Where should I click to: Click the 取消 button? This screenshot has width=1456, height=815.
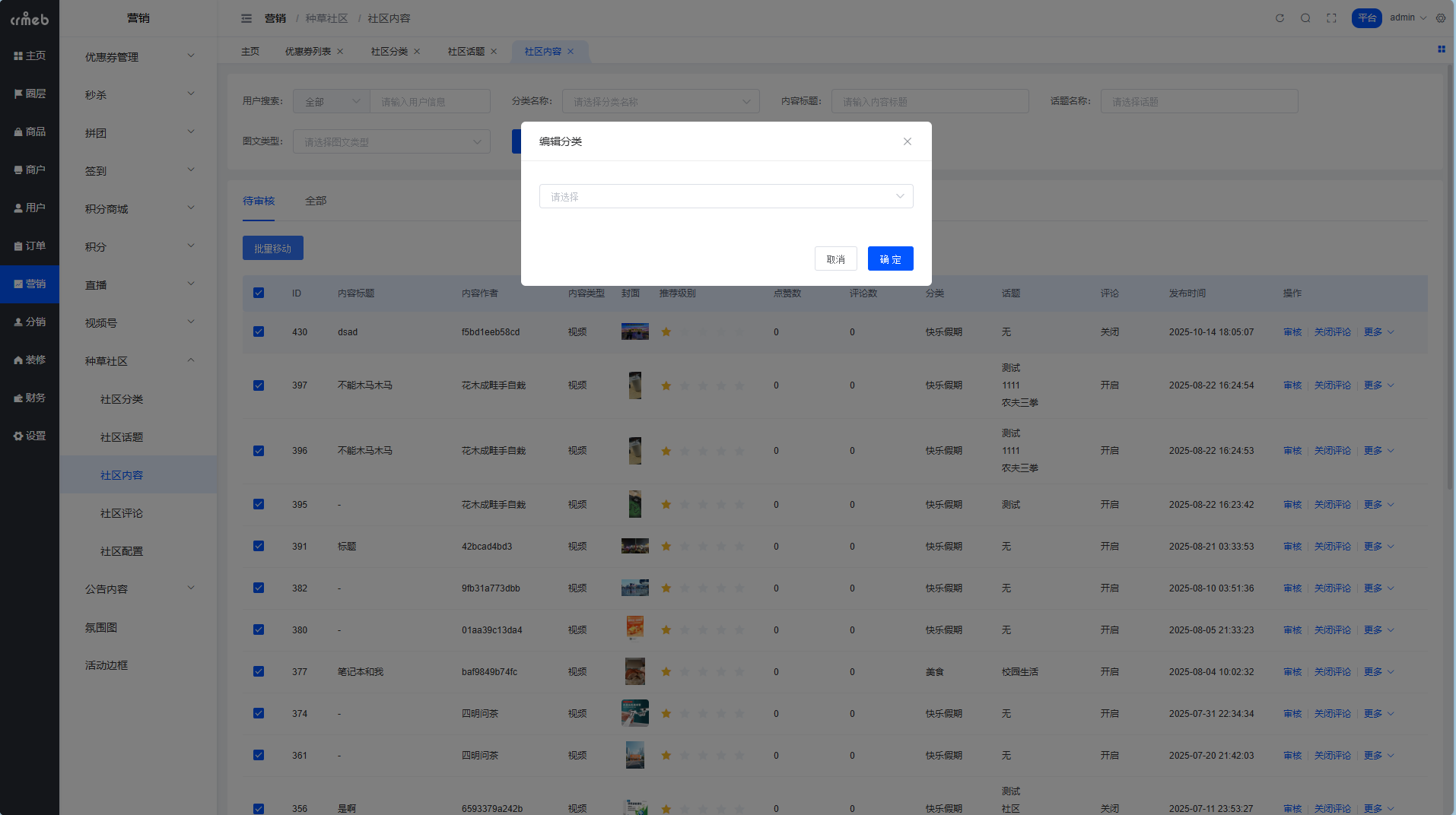coord(835,259)
